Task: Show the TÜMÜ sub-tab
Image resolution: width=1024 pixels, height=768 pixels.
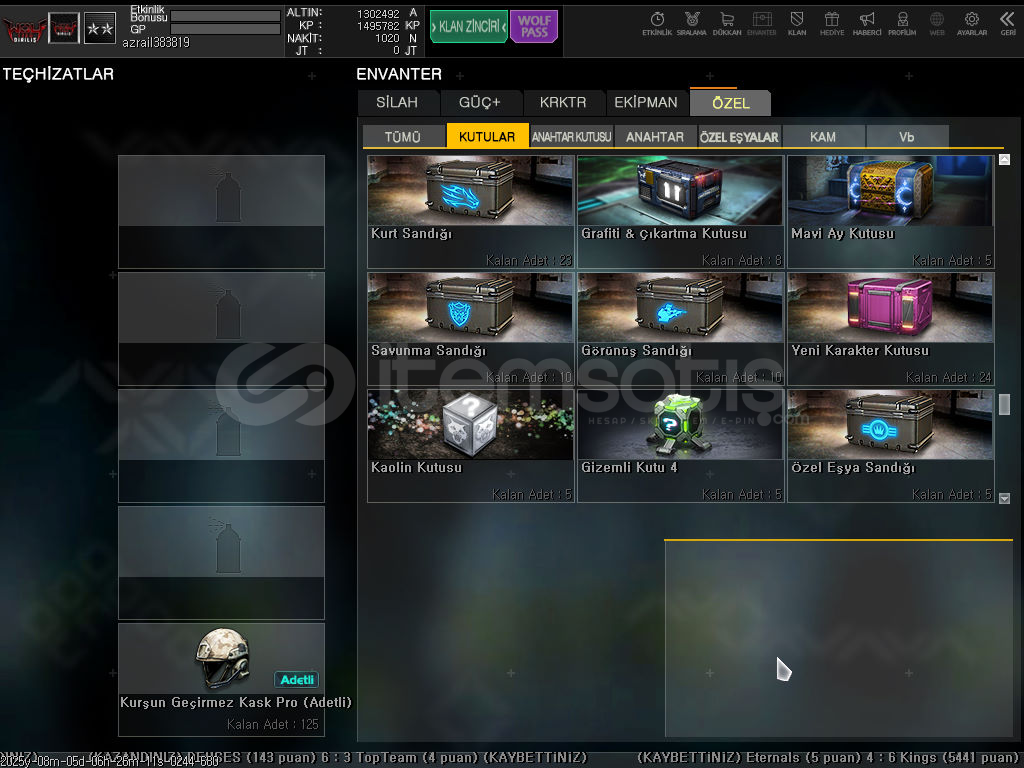Action: [x=403, y=136]
